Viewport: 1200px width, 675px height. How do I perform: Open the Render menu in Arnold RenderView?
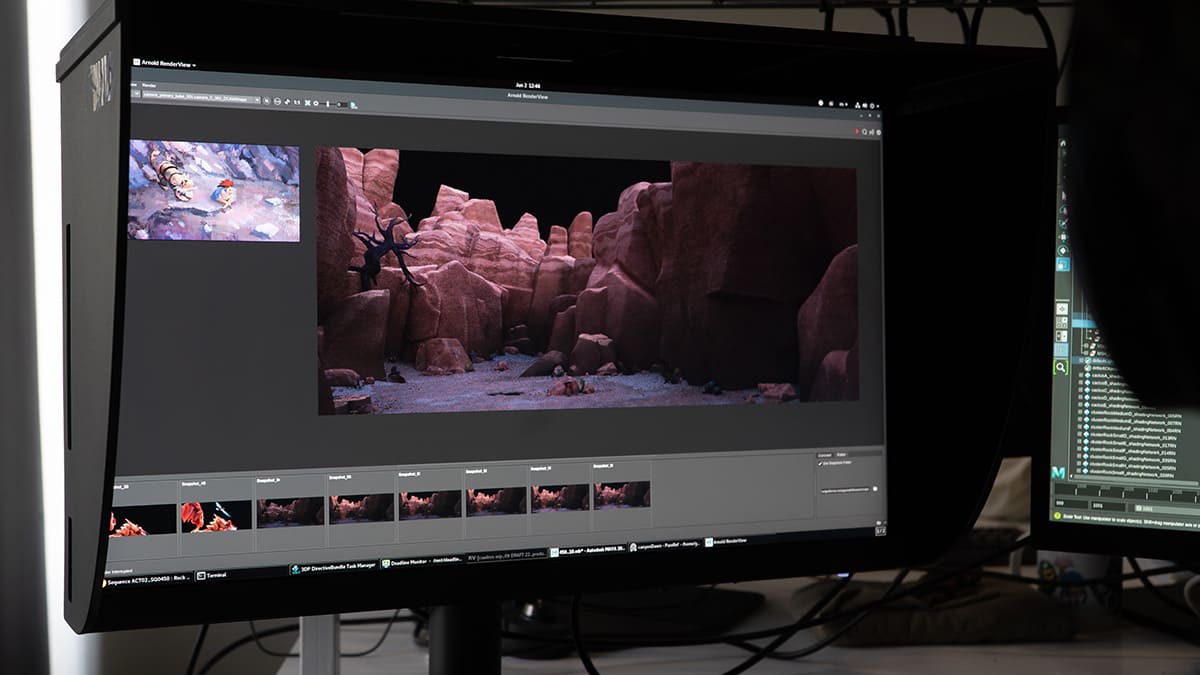coord(149,86)
